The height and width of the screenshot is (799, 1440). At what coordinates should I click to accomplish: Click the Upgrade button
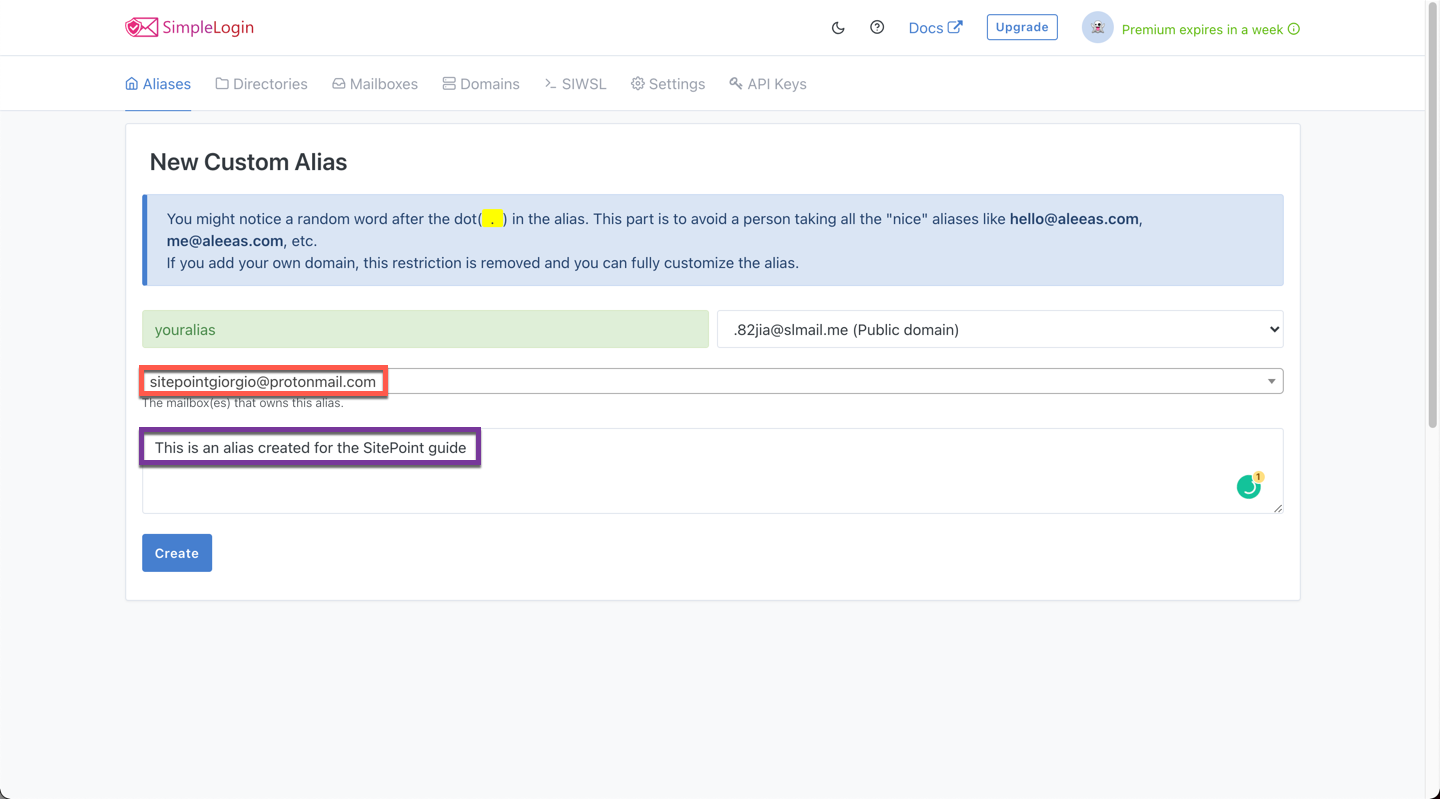click(1022, 27)
